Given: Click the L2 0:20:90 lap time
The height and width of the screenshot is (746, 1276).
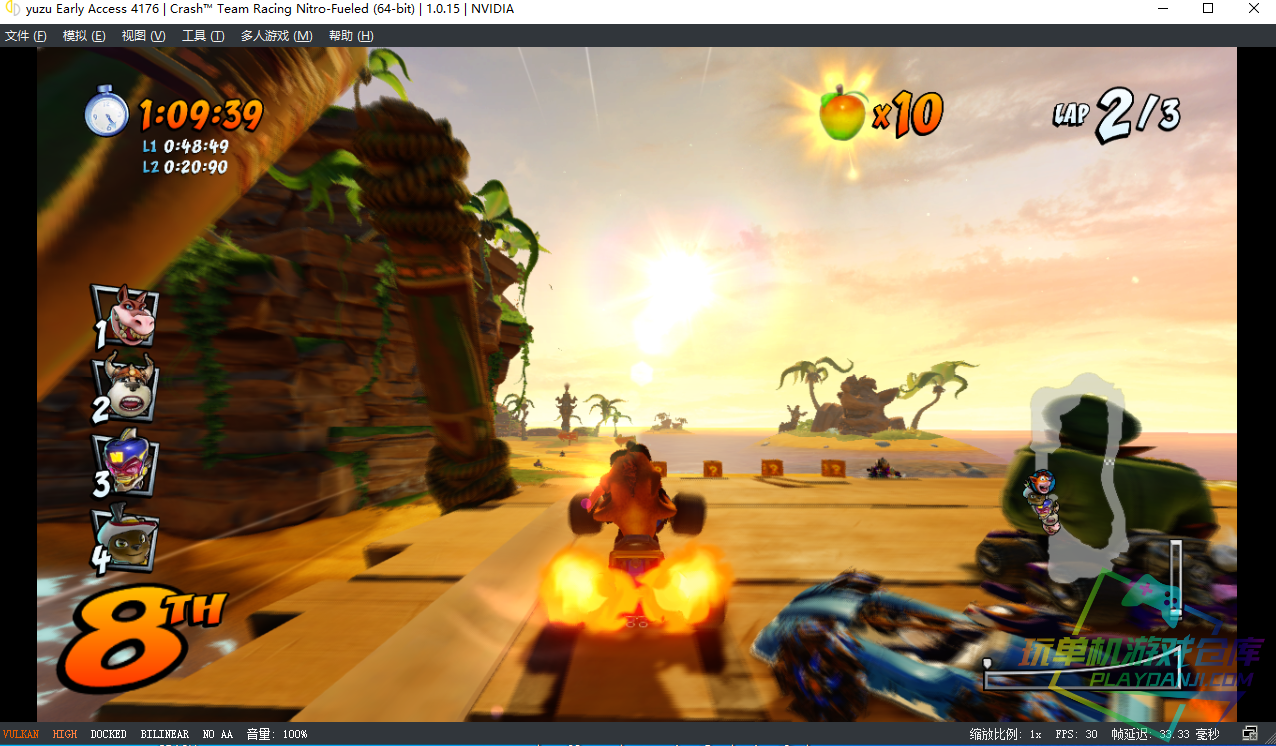Looking at the screenshot, I should click(185, 167).
